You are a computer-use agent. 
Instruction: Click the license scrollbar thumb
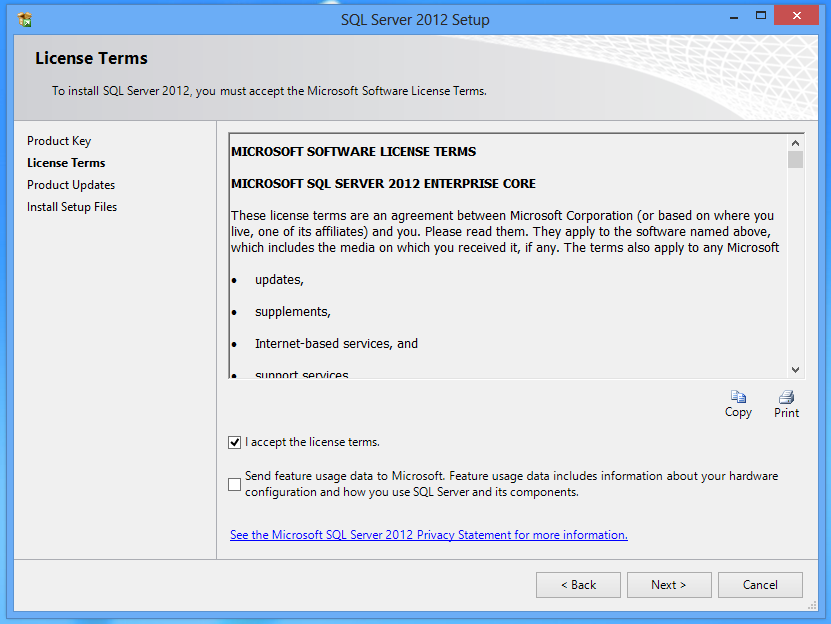795,160
